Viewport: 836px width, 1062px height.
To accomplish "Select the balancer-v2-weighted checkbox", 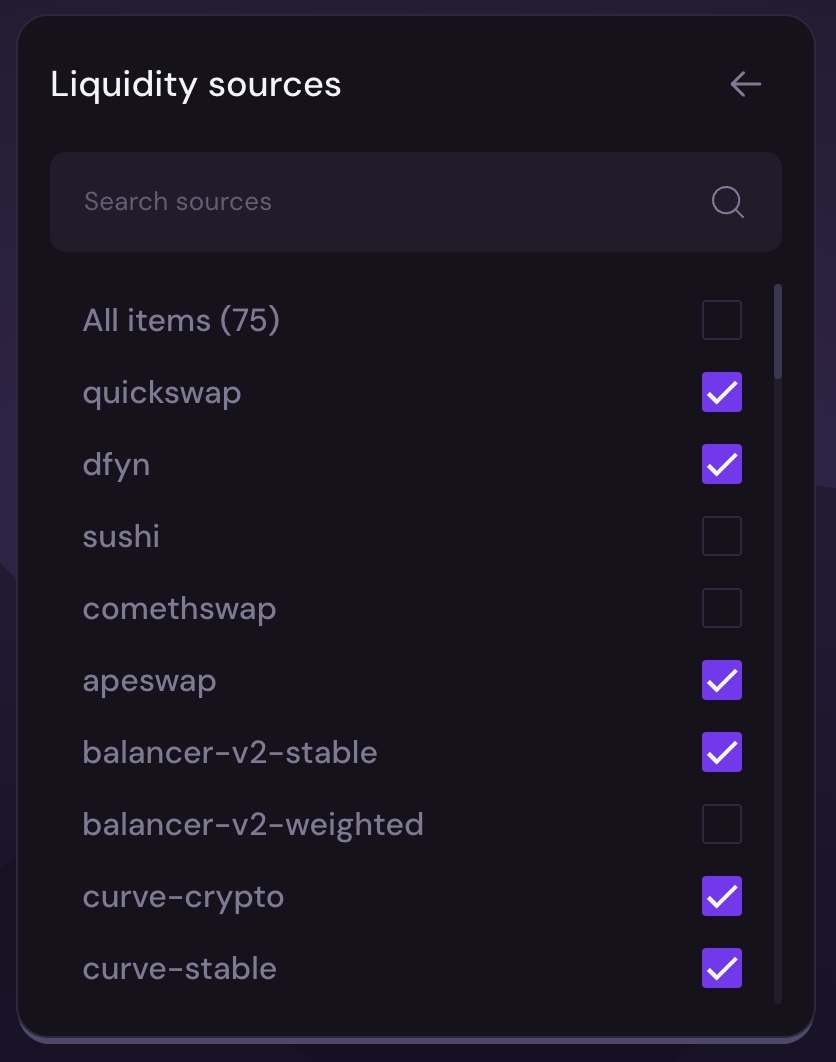I will coord(722,825).
